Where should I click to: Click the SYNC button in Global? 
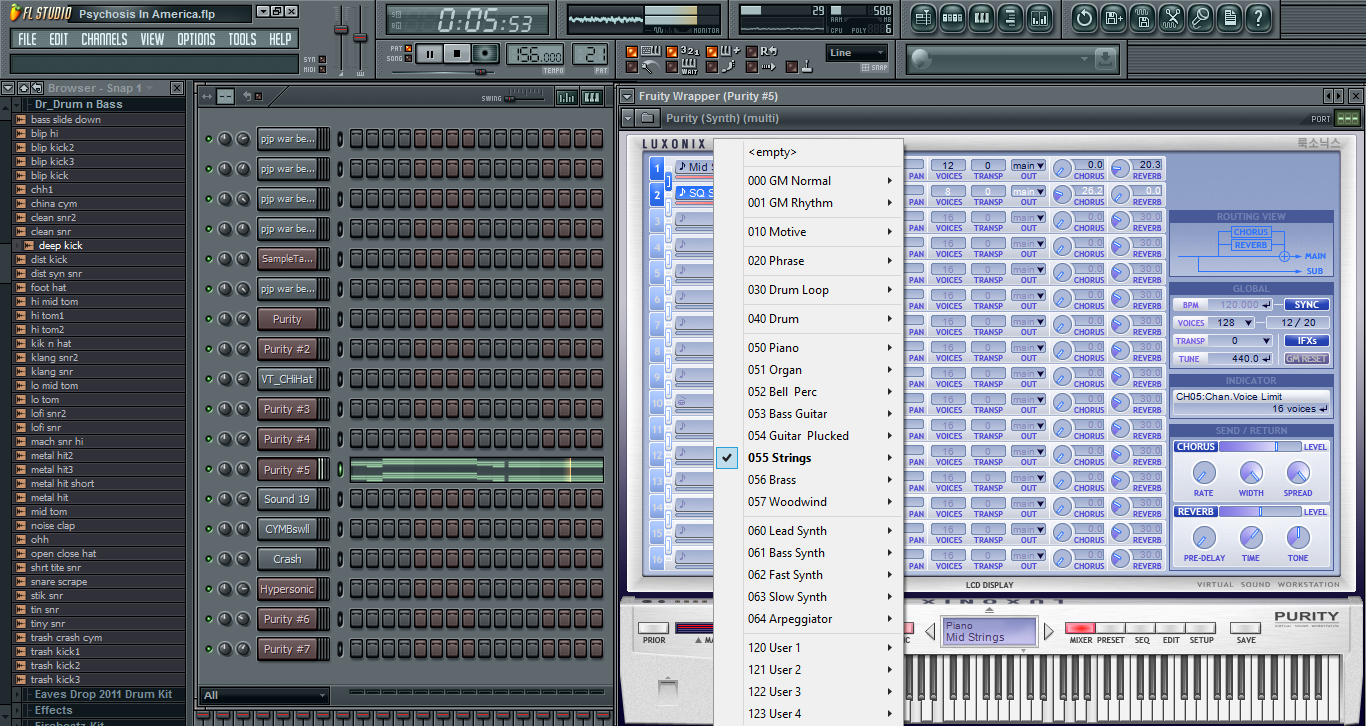coord(1307,305)
